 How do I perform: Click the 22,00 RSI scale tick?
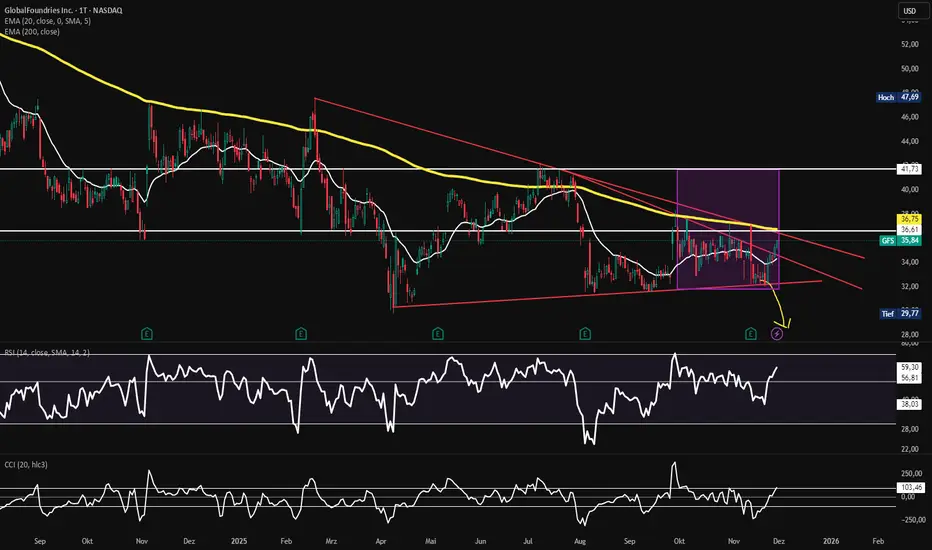pyautogui.click(x=910, y=449)
